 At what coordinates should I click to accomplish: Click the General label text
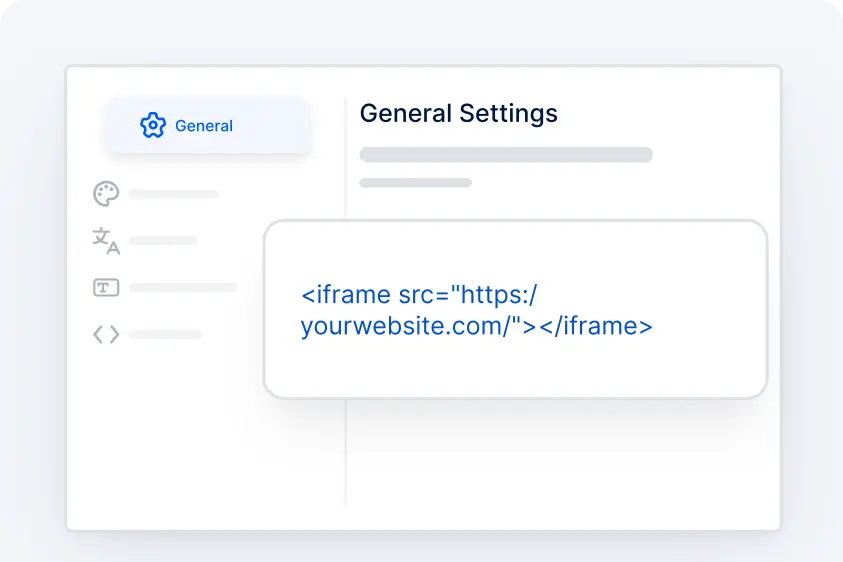[x=203, y=126]
